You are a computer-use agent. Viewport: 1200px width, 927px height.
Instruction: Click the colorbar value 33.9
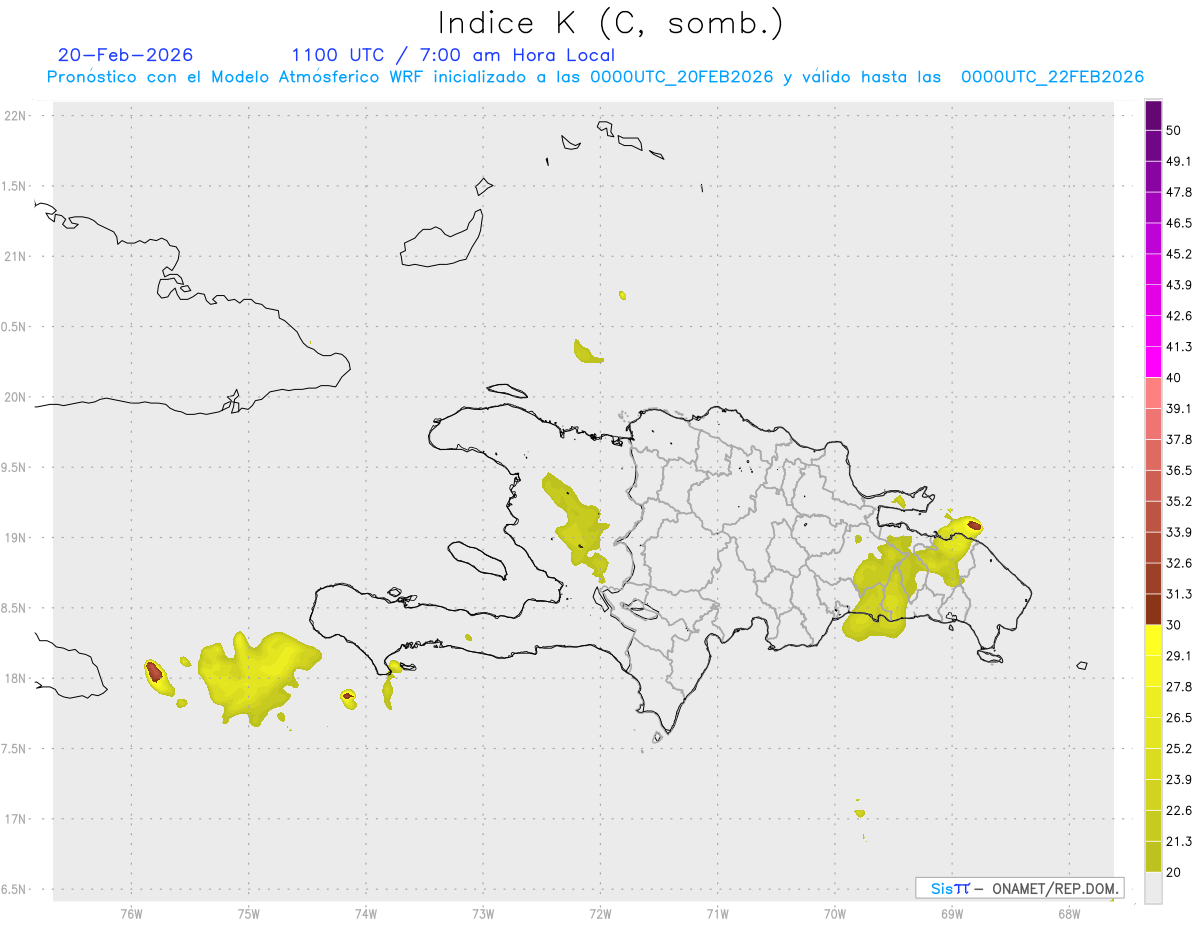point(1179,532)
